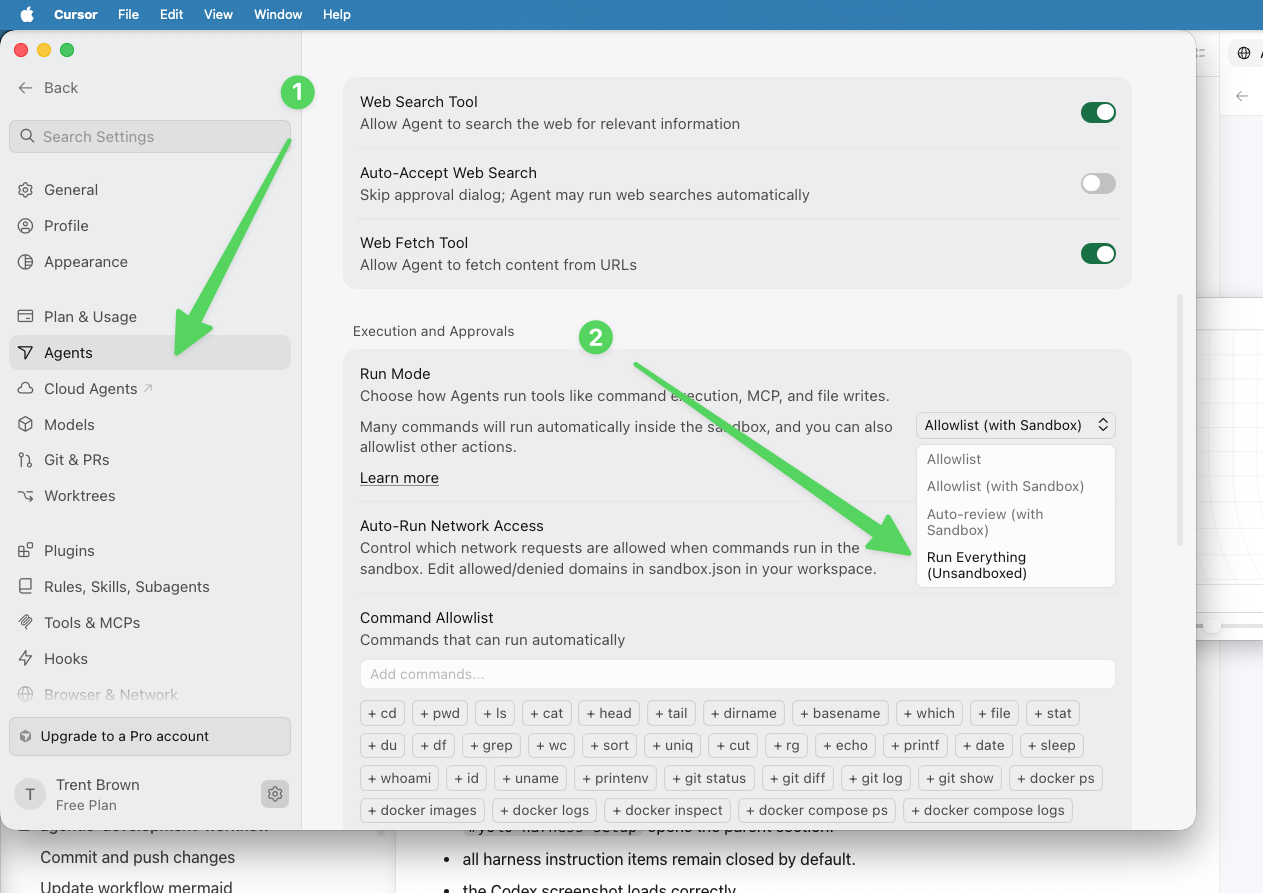This screenshot has height=893, width=1263.
Task: Click the whoami command chip
Action: tap(399, 778)
